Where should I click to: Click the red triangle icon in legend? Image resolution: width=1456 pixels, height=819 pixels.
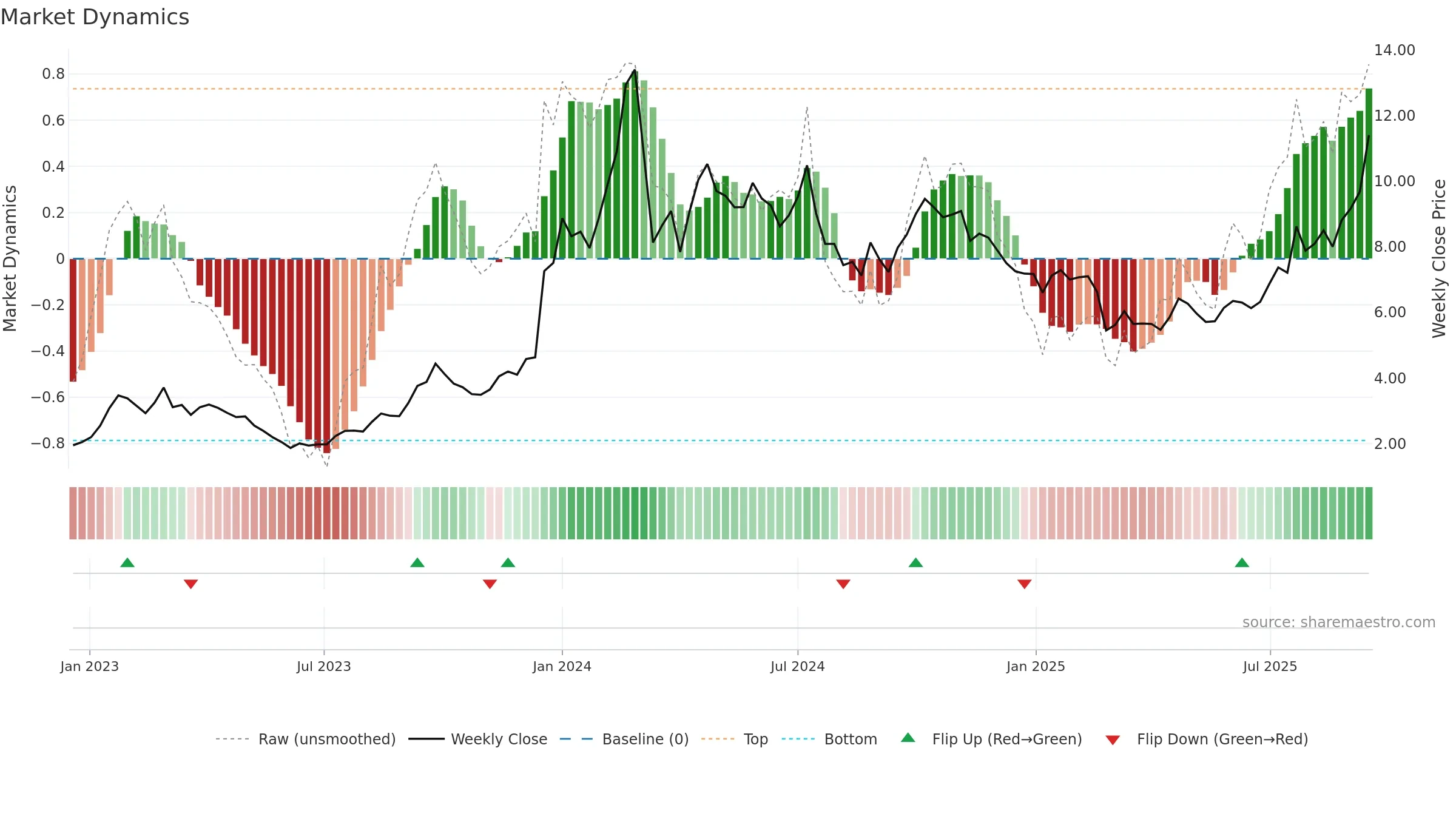coord(1113,740)
